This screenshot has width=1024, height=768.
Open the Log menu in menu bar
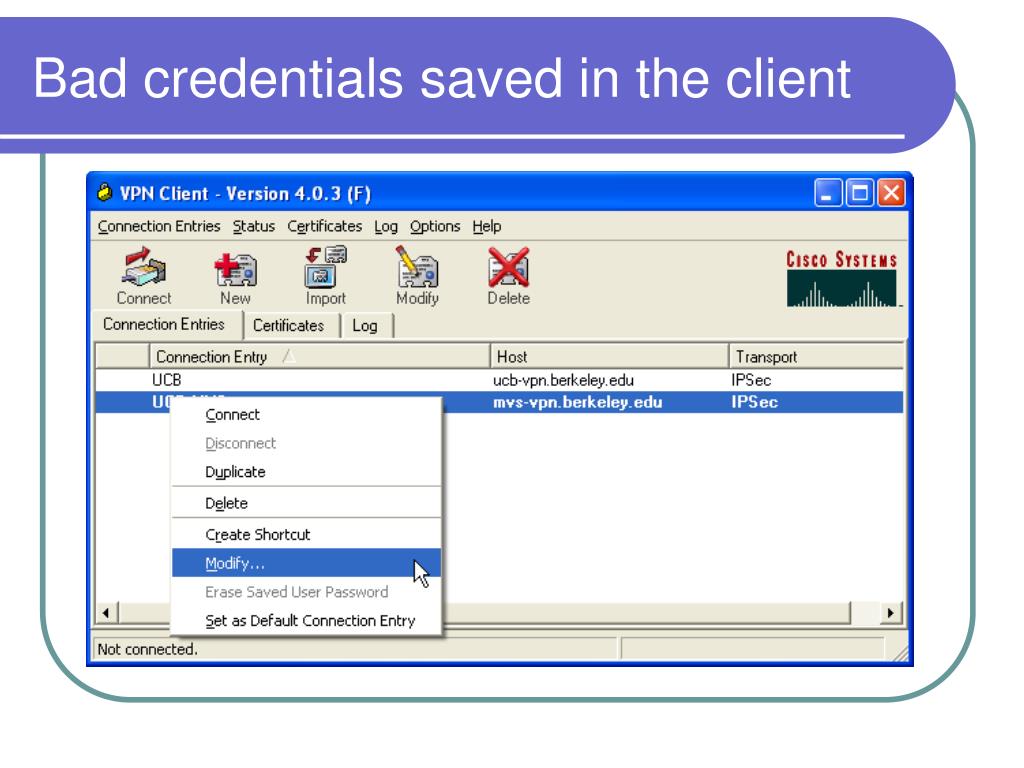[385, 226]
